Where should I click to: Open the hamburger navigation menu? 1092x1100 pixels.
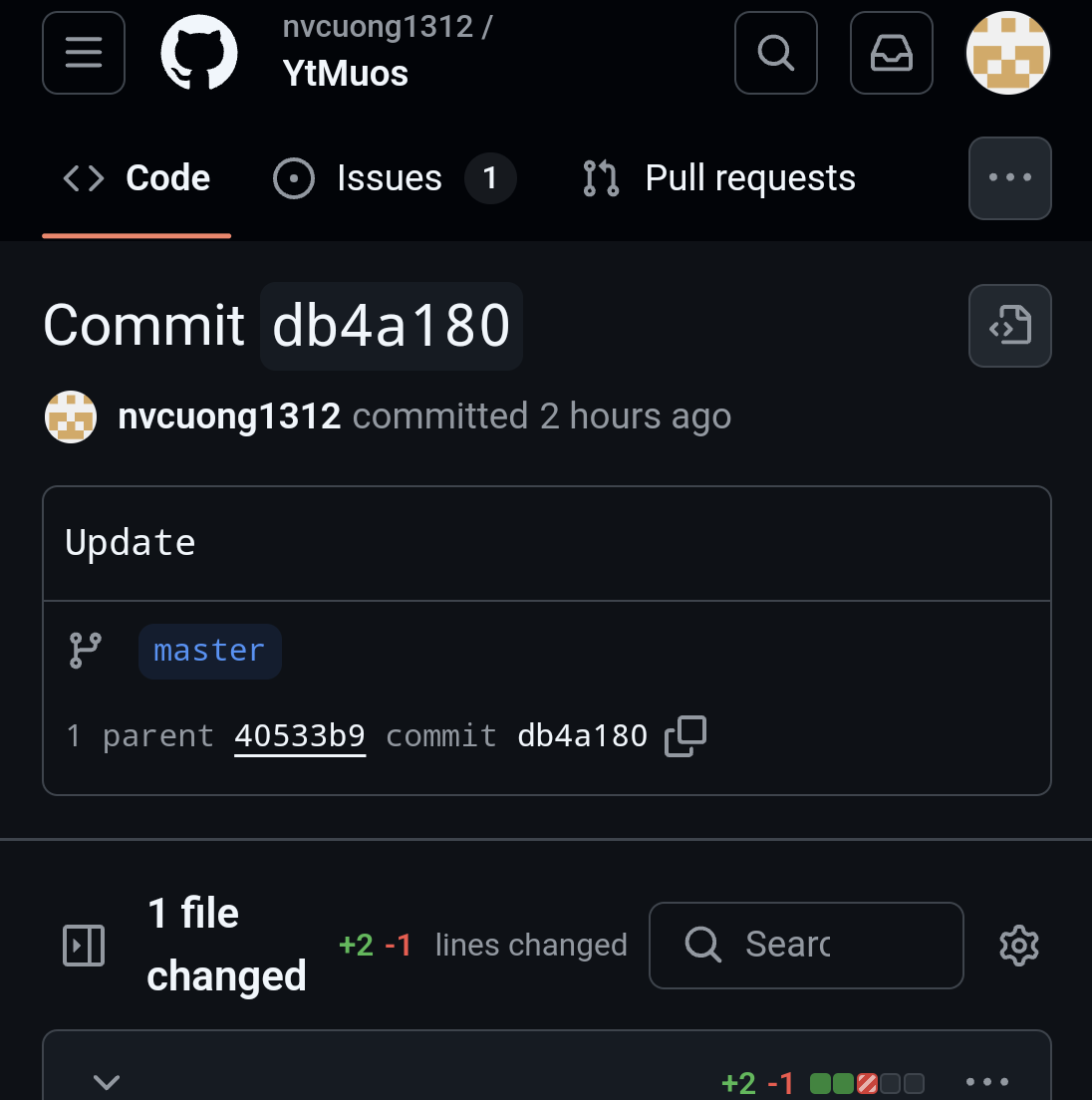click(84, 53)
